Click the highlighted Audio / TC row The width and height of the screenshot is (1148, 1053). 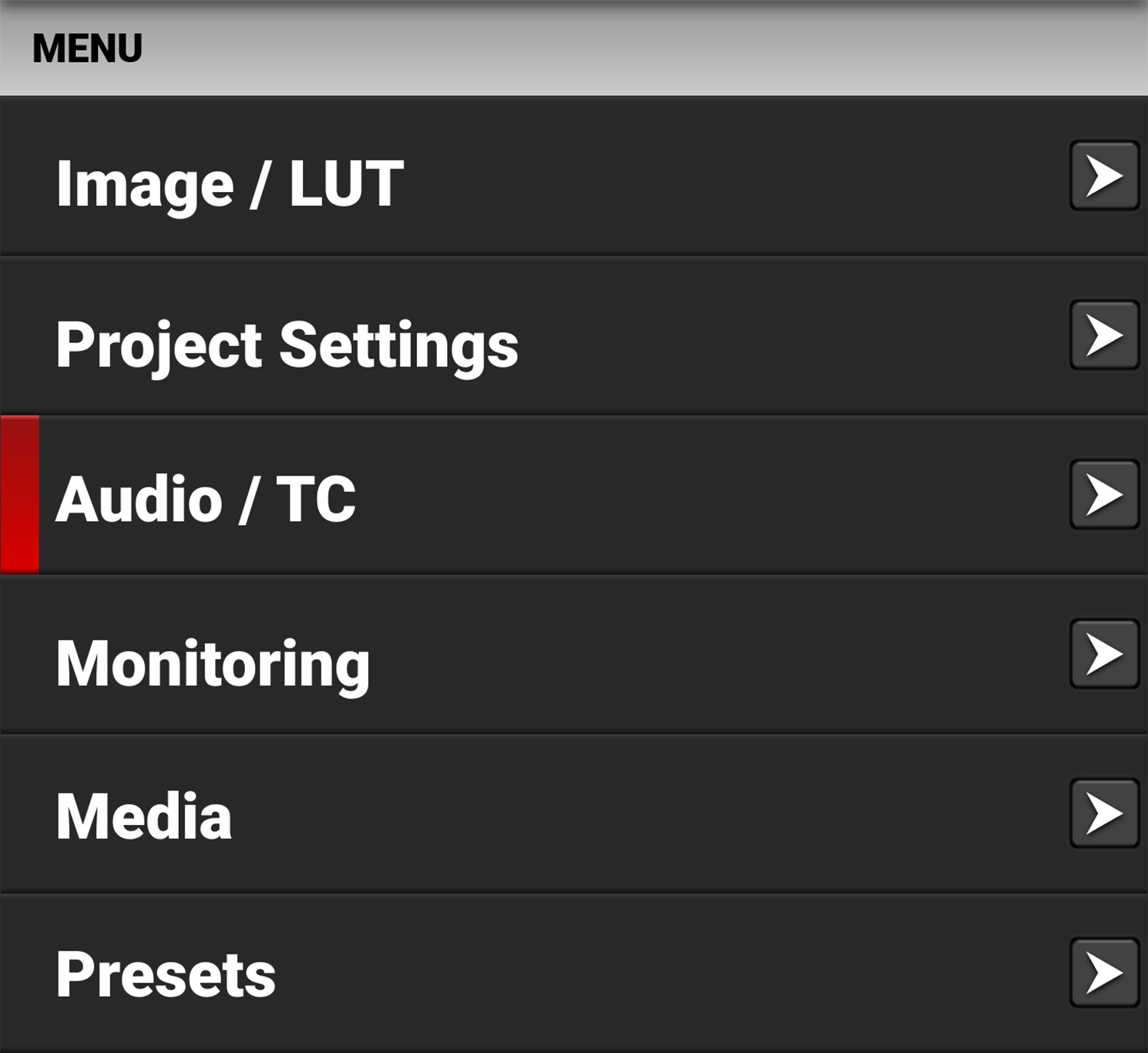459,499
